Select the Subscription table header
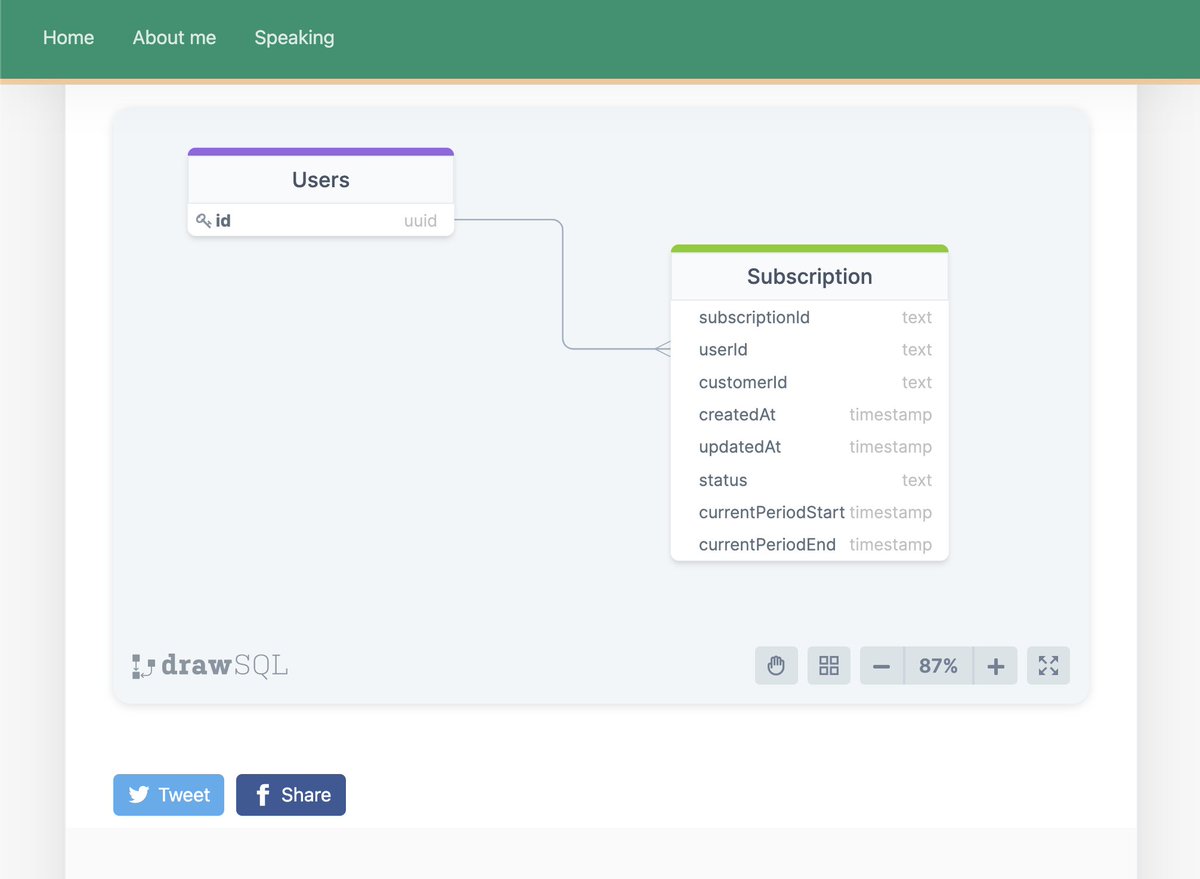Screen dimensions: 1200x879 click(810, 277)
